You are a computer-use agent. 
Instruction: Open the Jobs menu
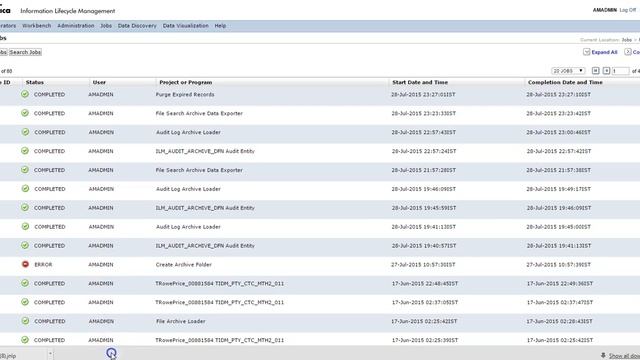coord(106,26)
